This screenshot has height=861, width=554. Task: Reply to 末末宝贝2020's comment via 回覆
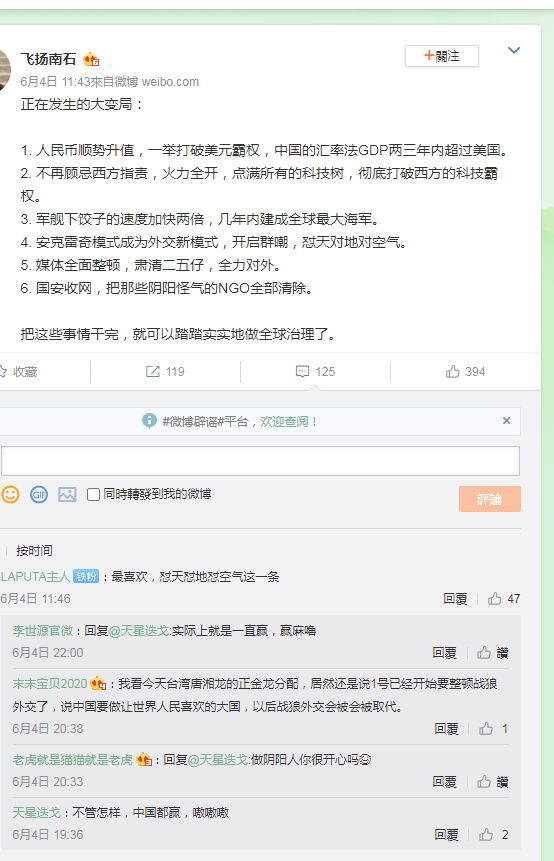coord(446,729)
